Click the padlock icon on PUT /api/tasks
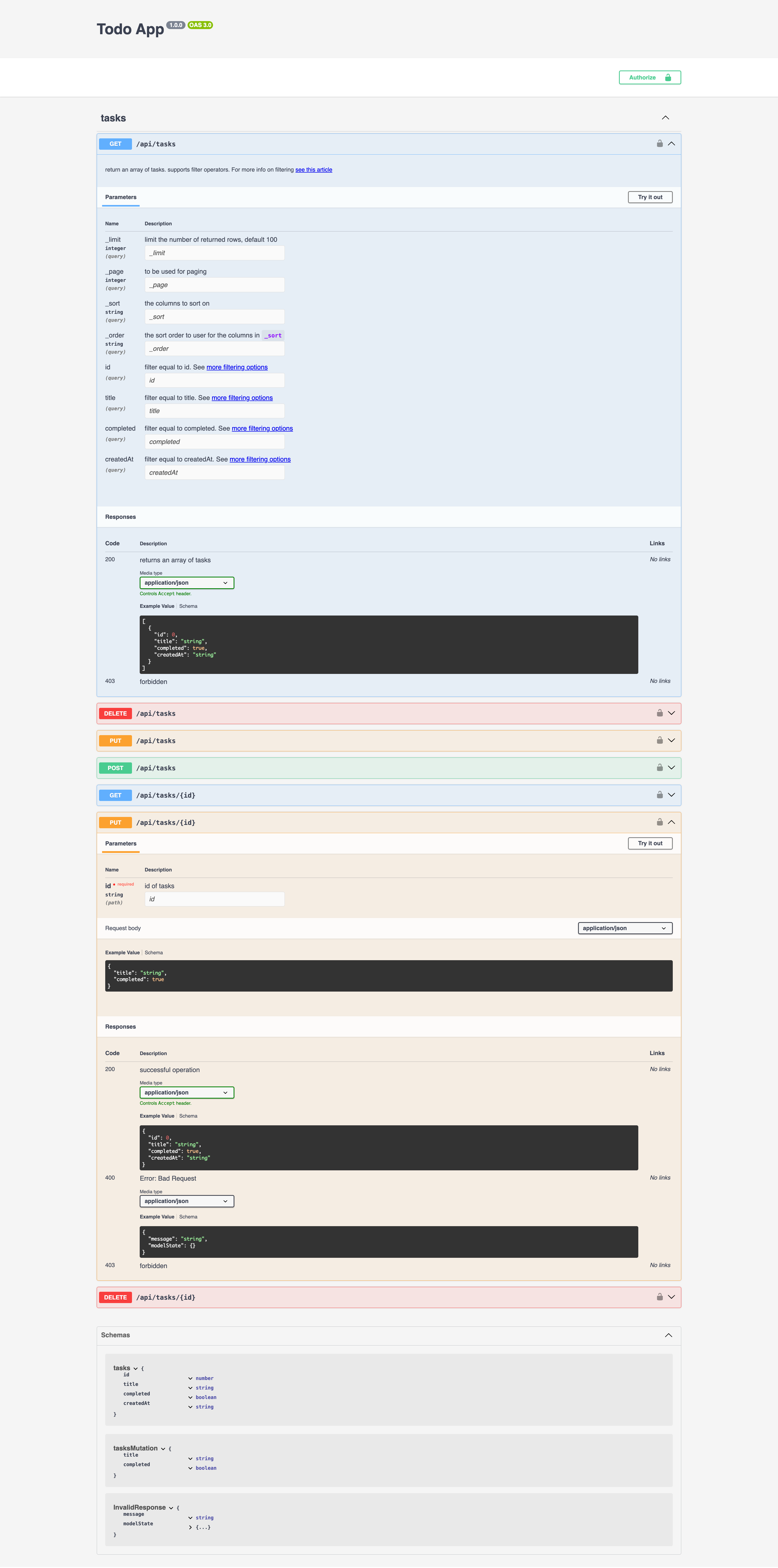This screenshot has width=778, height=1568. click(x=659, y=740)
